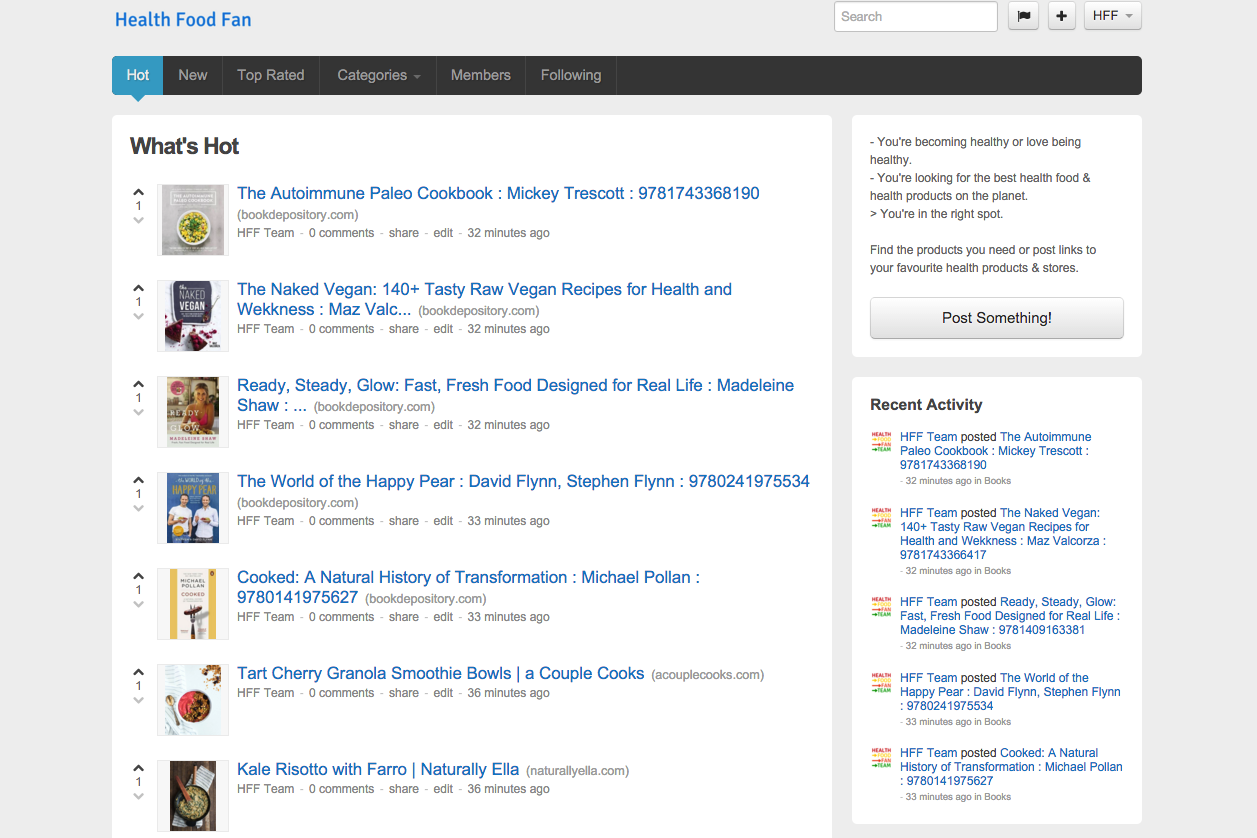This screenshot has width=1257, height=838.
Task: Downvote Kale Risotto with Farro post
Action: pos(139,796)
